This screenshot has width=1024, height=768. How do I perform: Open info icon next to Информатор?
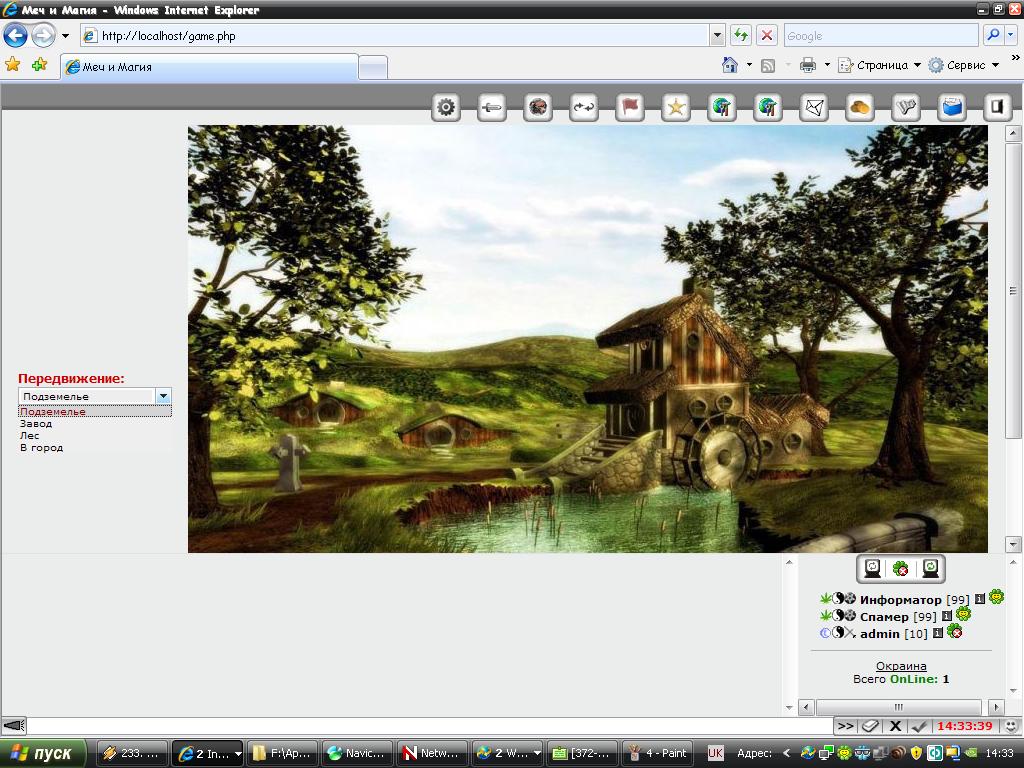tap(980, 599)
